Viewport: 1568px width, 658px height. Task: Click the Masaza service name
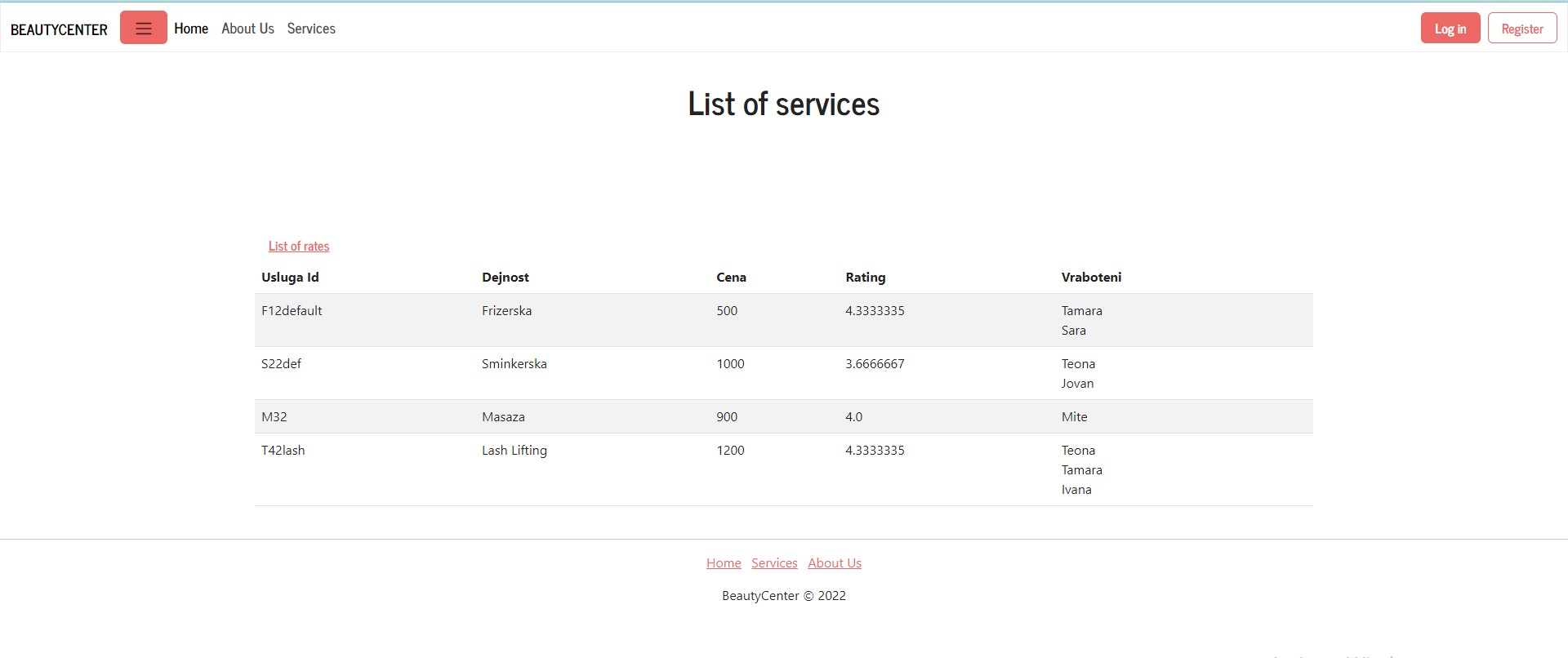point(503,417)
